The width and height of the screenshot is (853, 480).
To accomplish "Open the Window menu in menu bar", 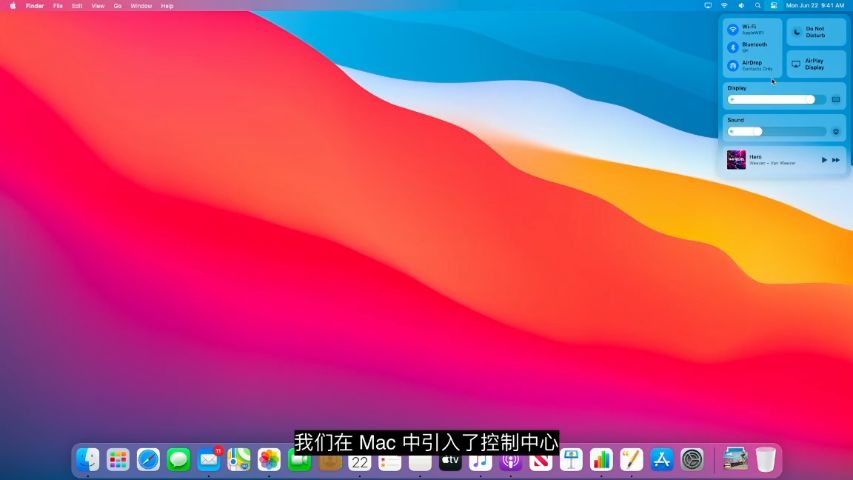I will click(141, 5).
